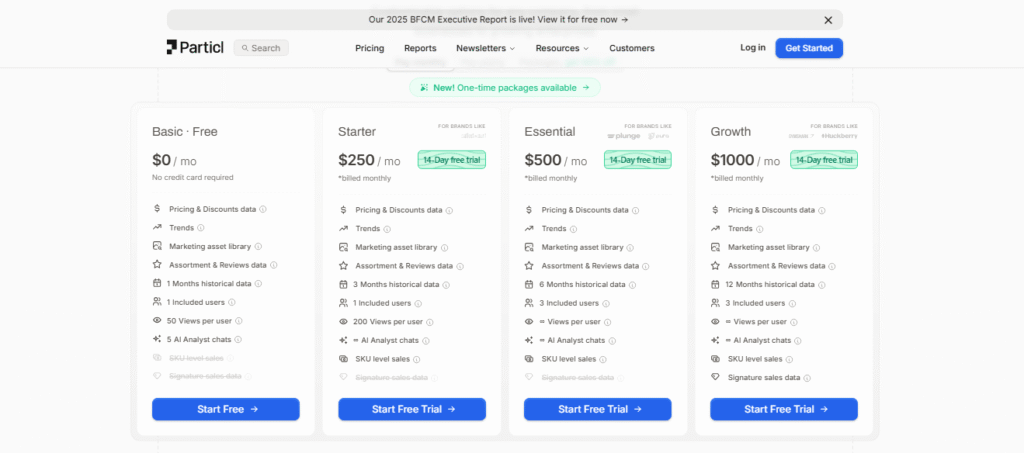Click the Search field in header
Screen dimensions: 1024x453
[x=261, y=48]
